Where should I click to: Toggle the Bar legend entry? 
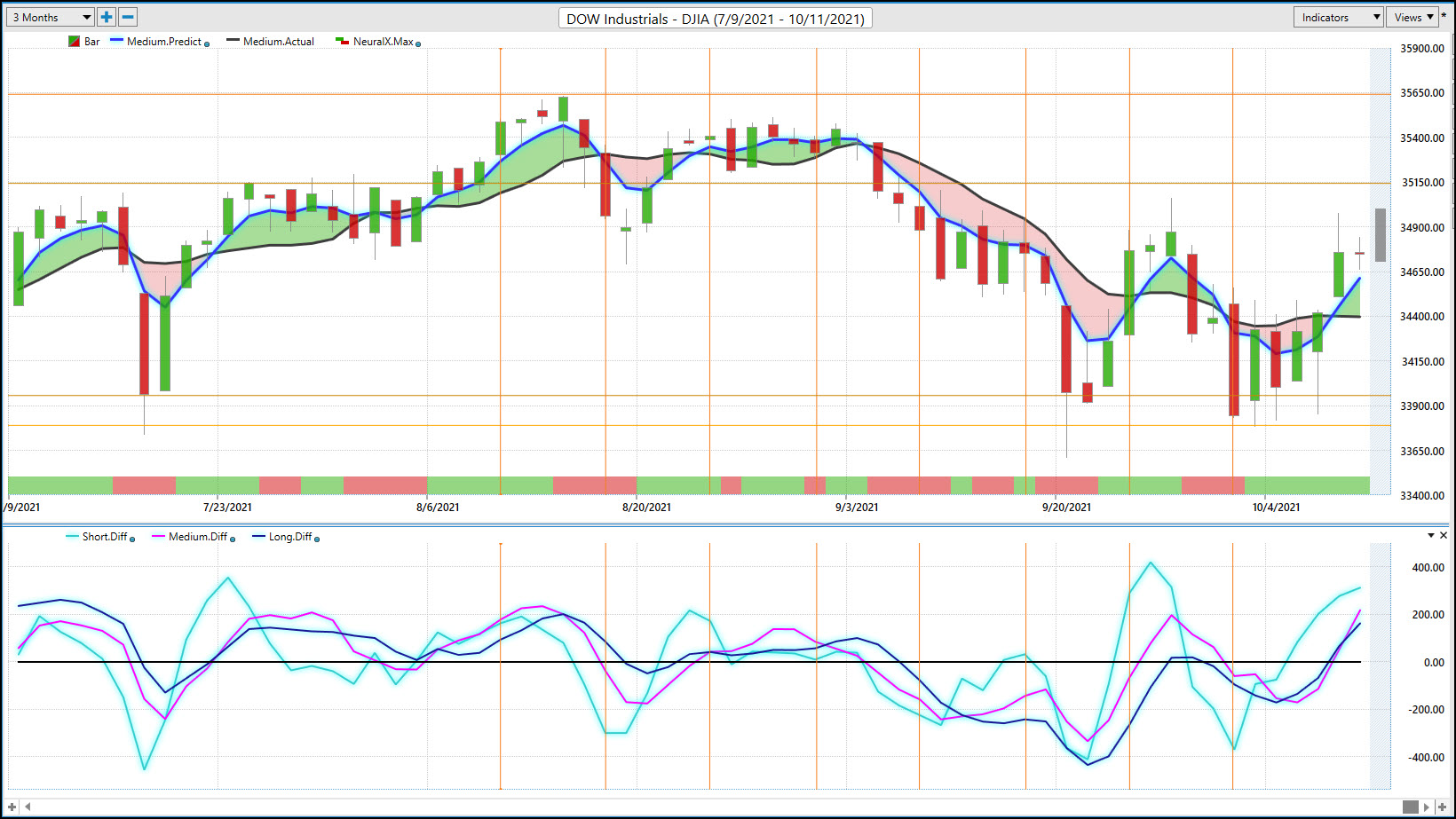click(83, 42)
